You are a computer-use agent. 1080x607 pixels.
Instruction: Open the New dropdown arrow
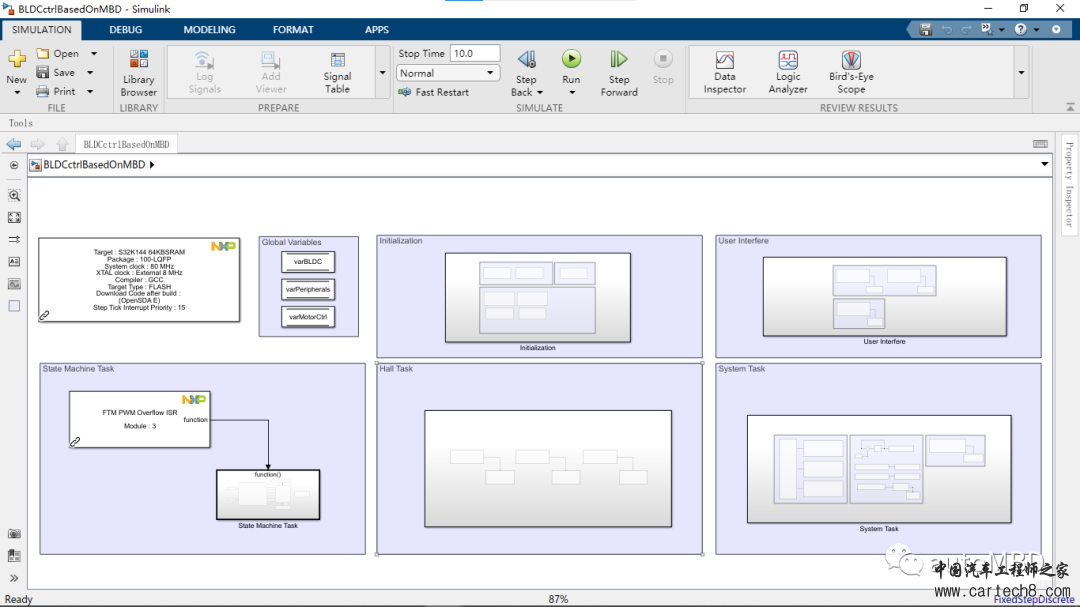point(17,92)
